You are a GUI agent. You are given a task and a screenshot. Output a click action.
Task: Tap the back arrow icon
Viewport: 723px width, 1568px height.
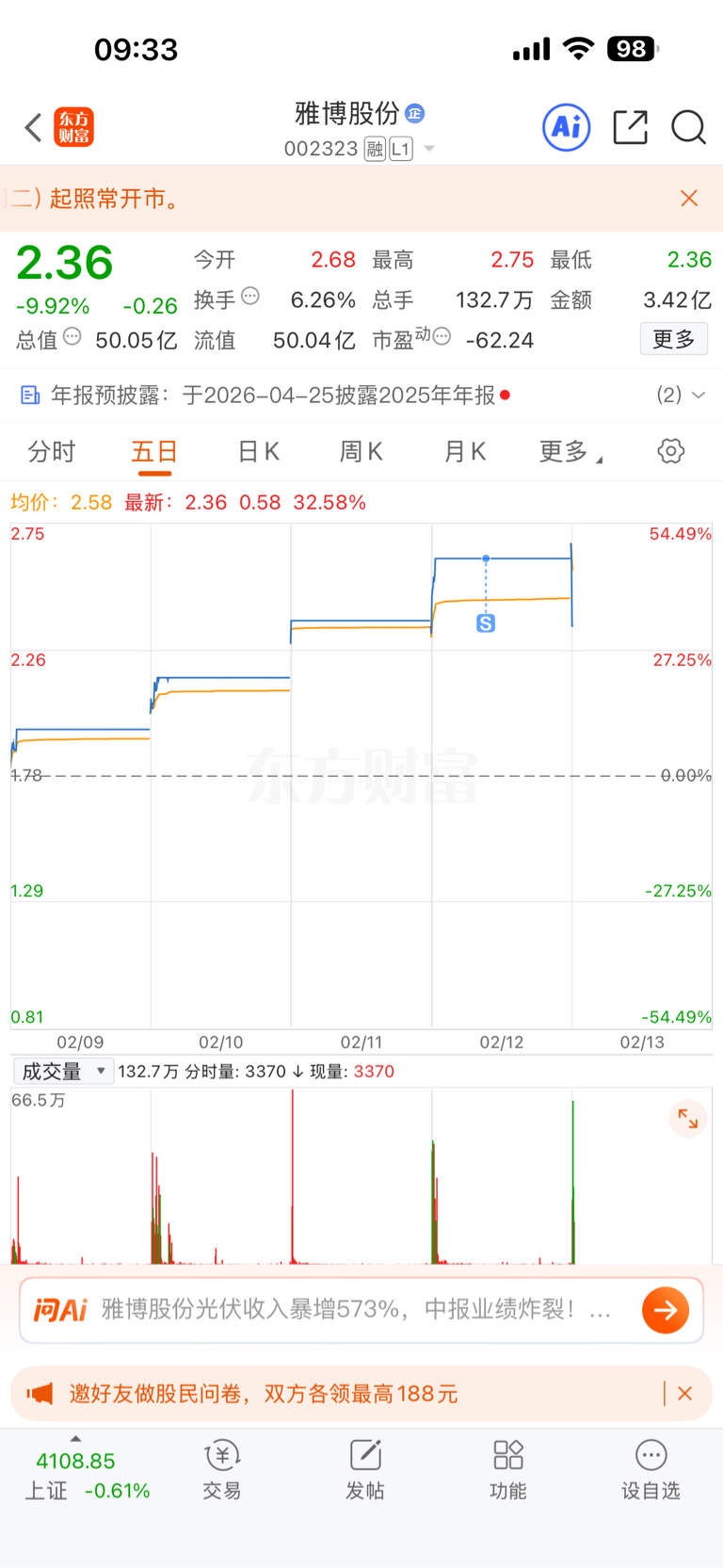point(34,127)
